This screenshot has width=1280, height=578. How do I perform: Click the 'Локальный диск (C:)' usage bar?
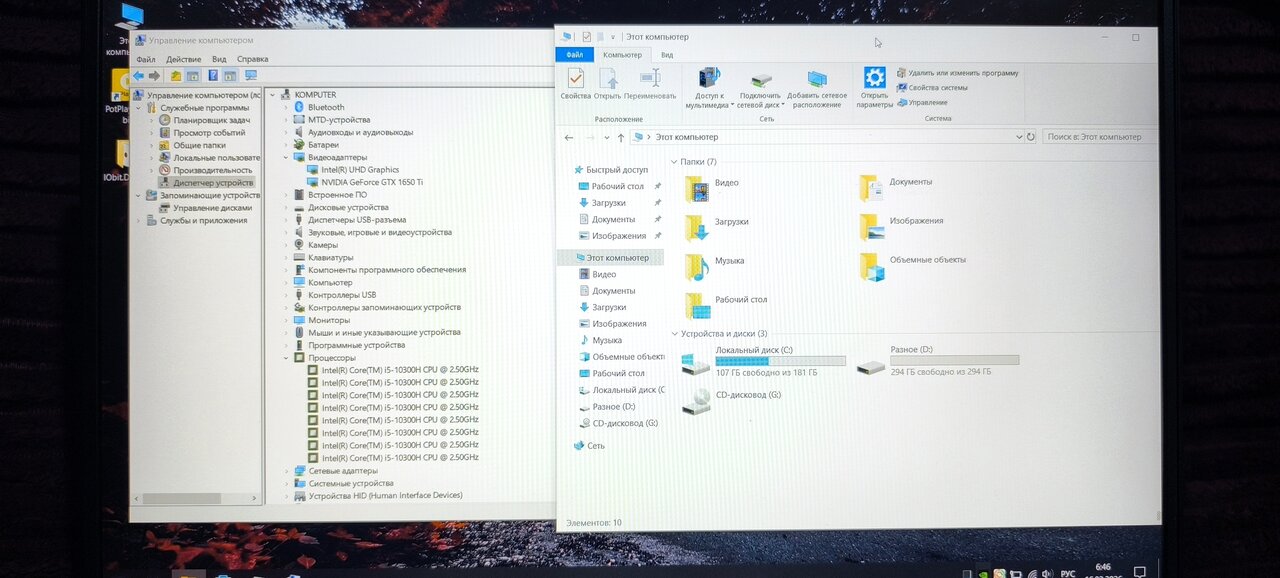(x=780, y=361)
